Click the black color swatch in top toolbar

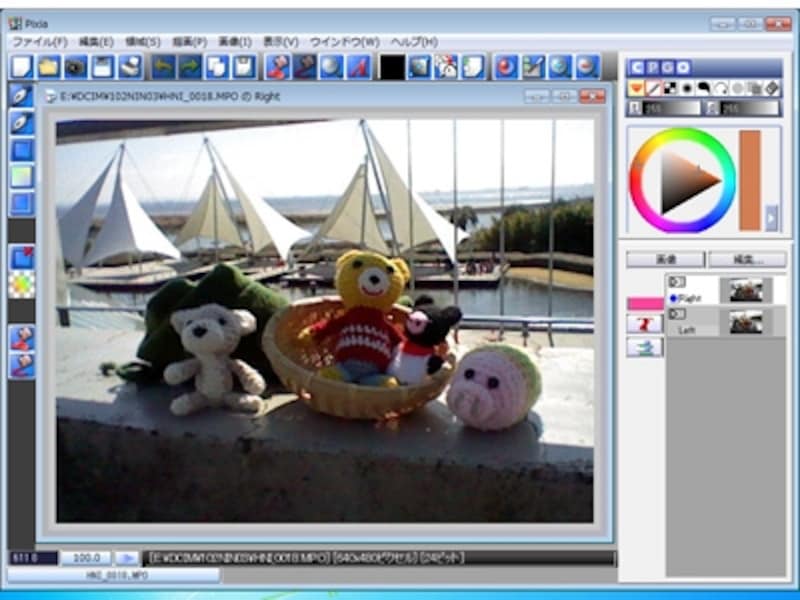pyautogui.click(x=392, y=67)
